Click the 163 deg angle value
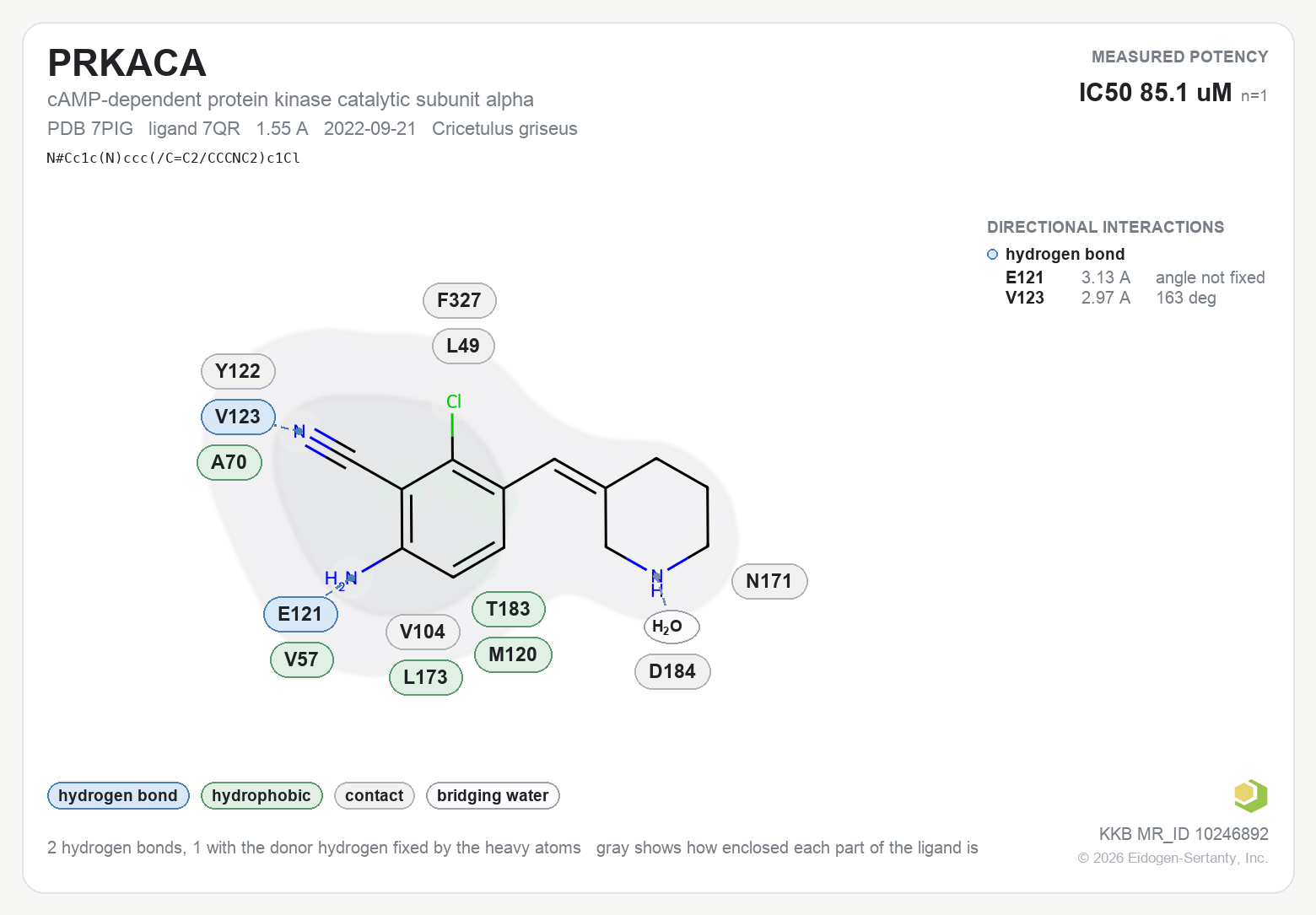1316x915 pixels. click(1186, 298)
